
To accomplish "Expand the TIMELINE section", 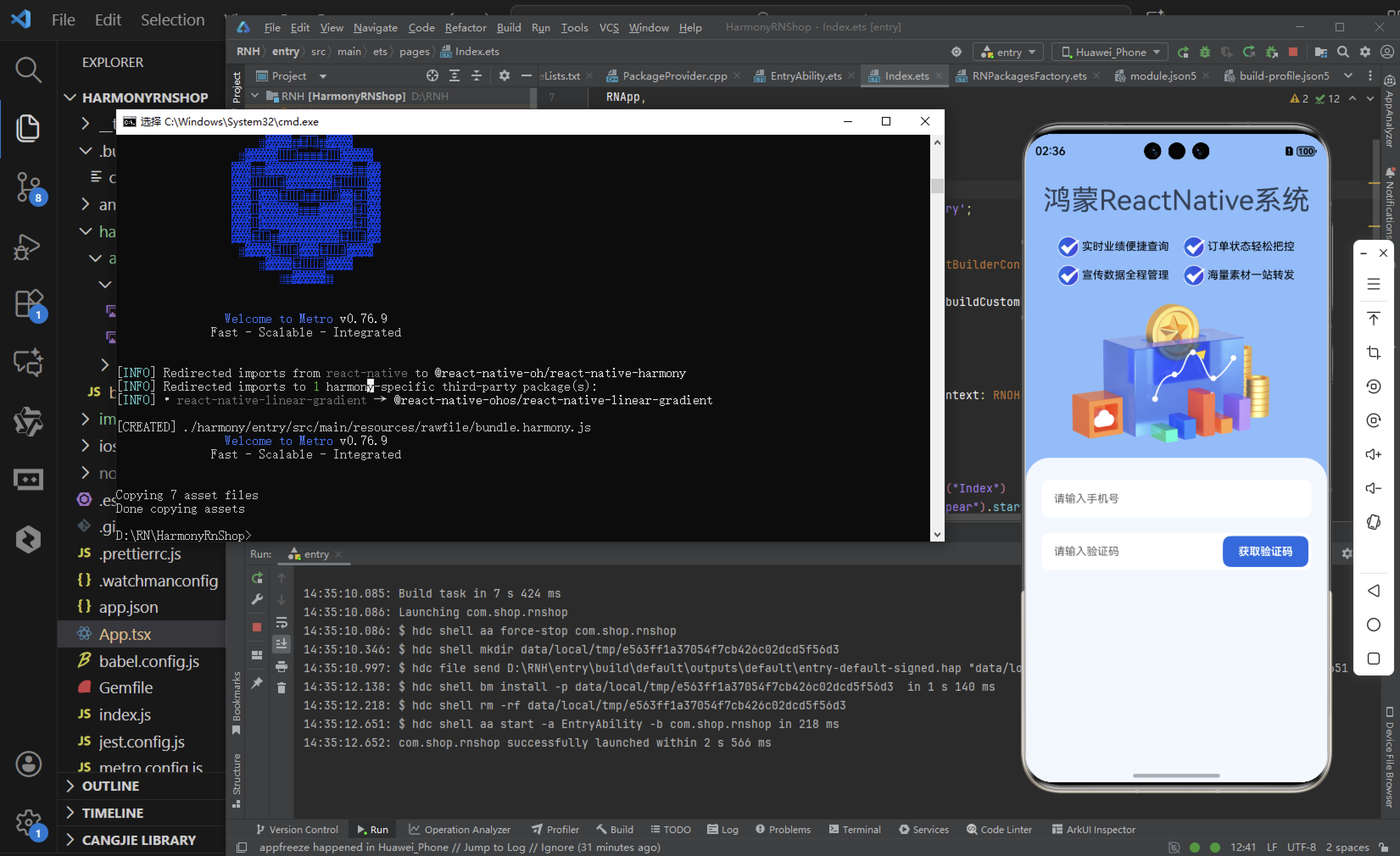I will click(112, 813).
